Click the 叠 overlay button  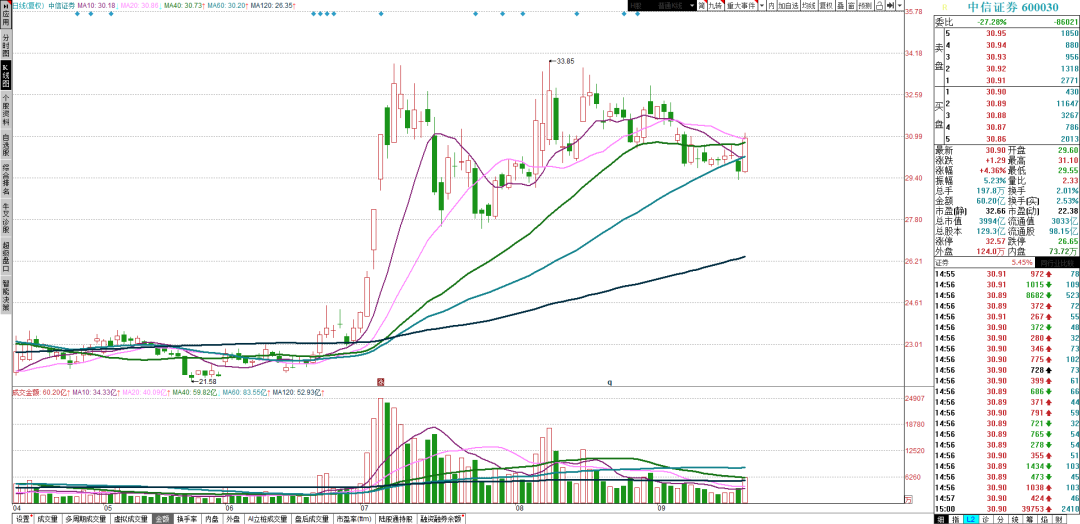point(840,5)
